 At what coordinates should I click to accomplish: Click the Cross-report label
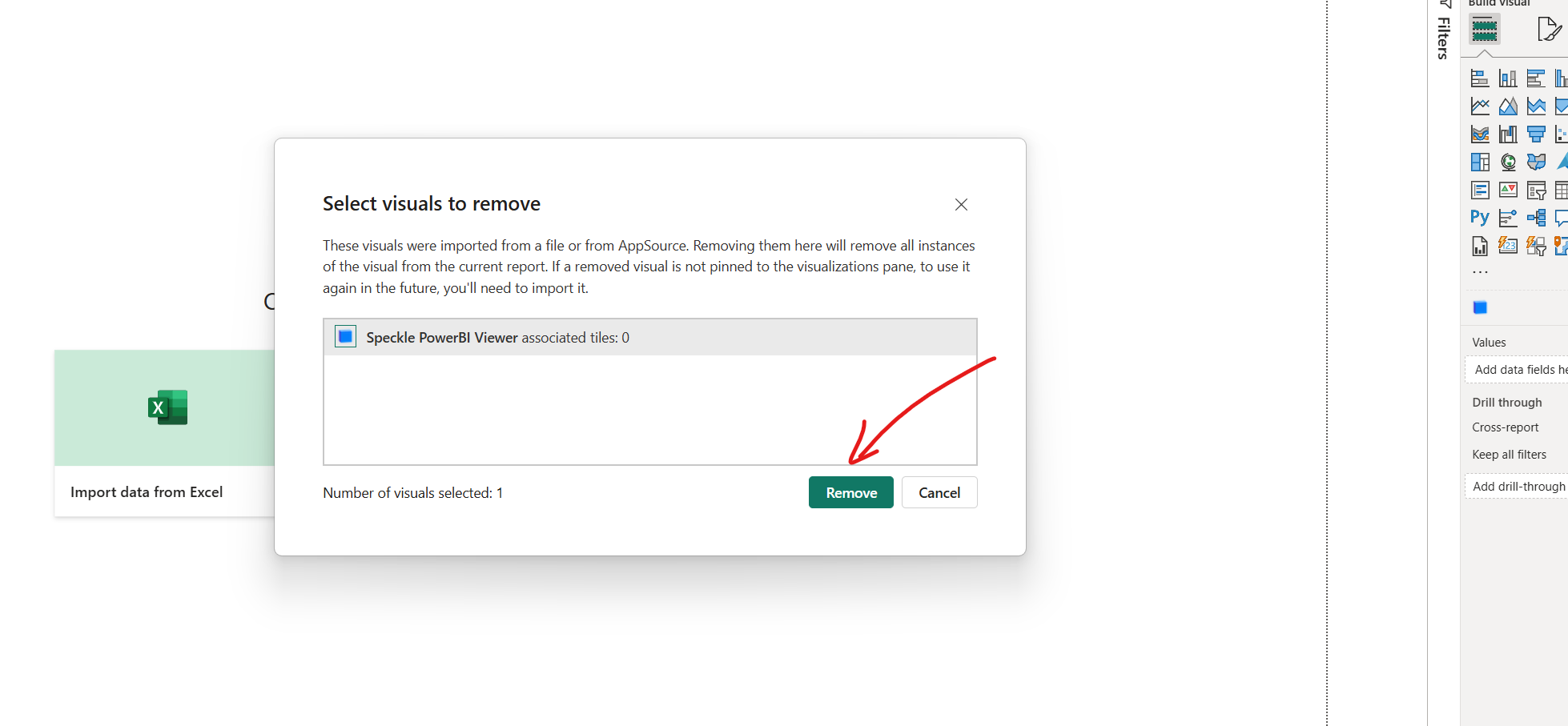pos(1505,427)
